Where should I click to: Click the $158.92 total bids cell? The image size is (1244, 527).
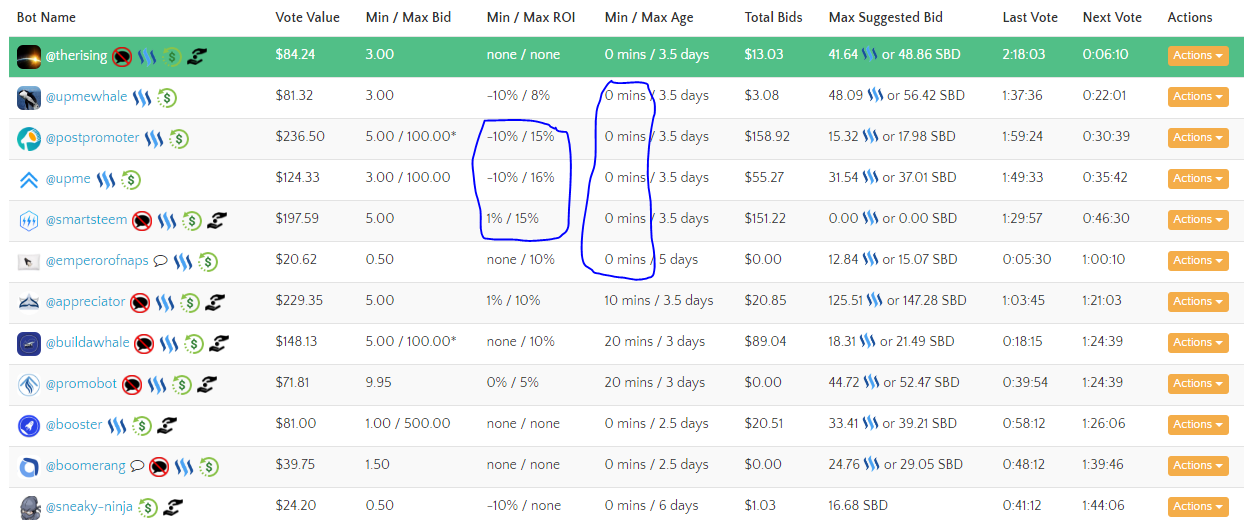[767, 137]
